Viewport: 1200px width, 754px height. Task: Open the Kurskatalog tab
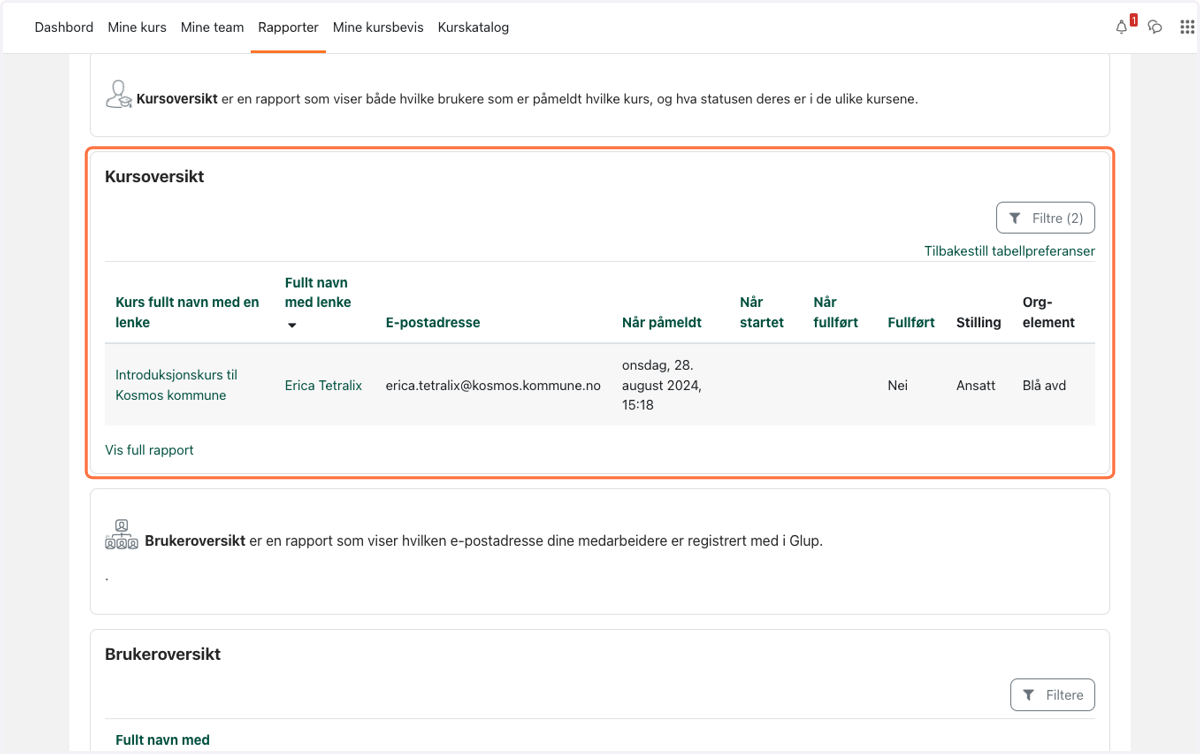coord(473,27)
